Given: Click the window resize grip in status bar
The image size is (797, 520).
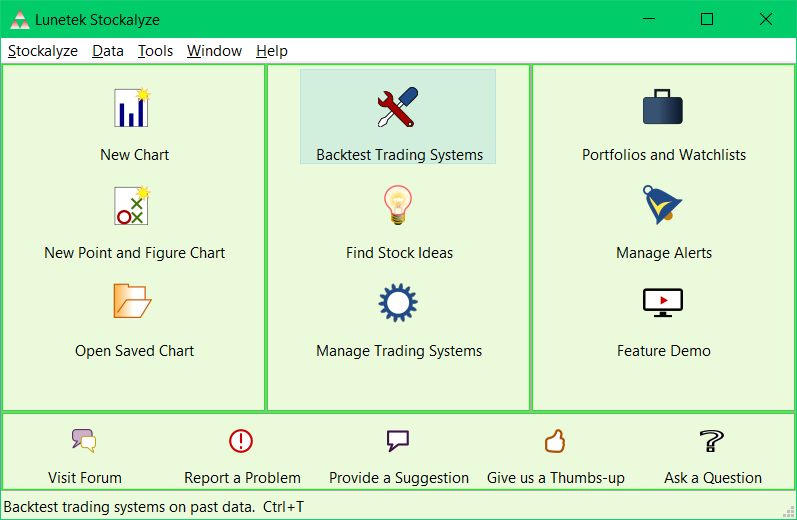Looking at the screenshot, I should (789, 511).
